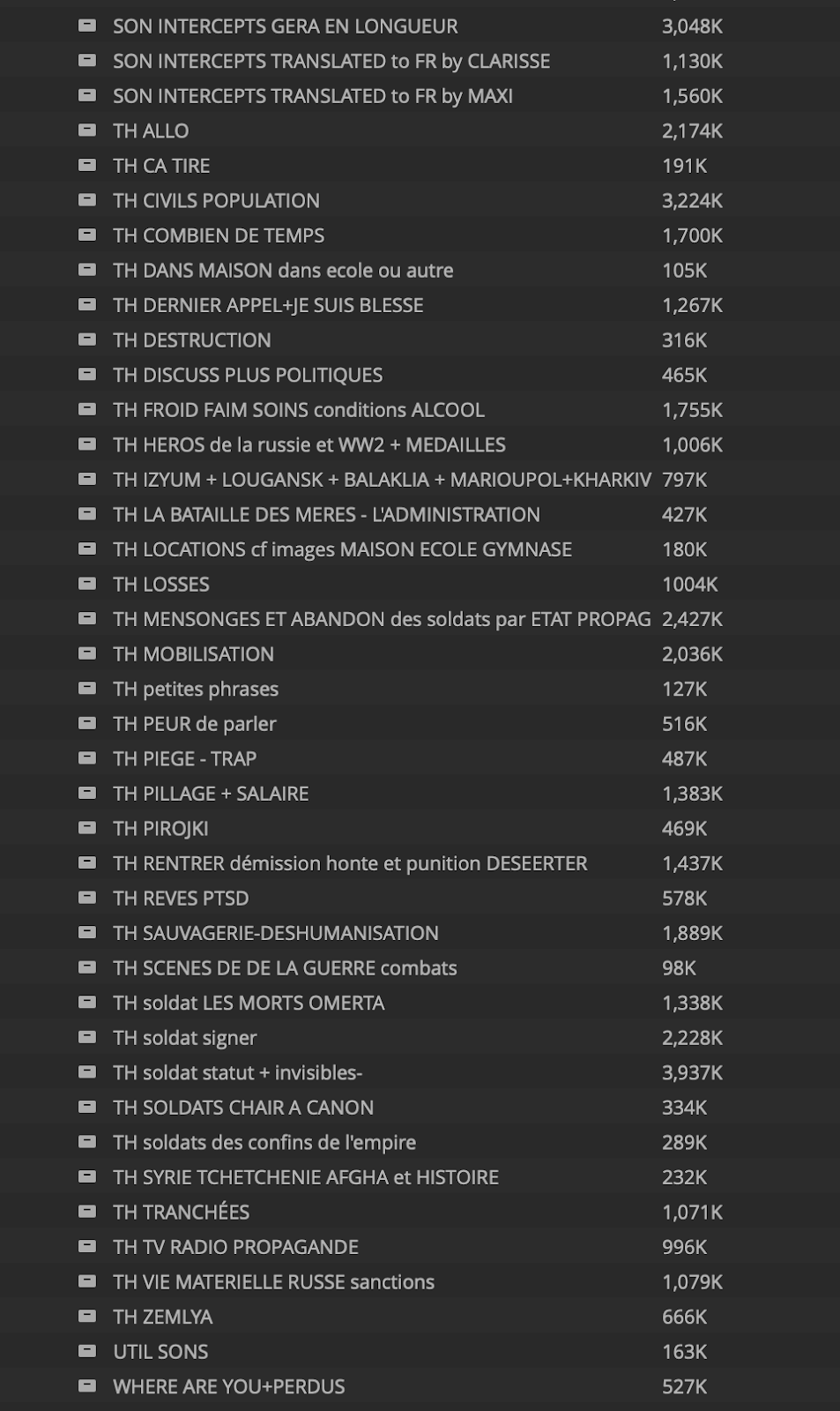Select the TH CIVILS POPULATION bin
Viewport: 840px width, 1411px height.
(x=216, y=200)
